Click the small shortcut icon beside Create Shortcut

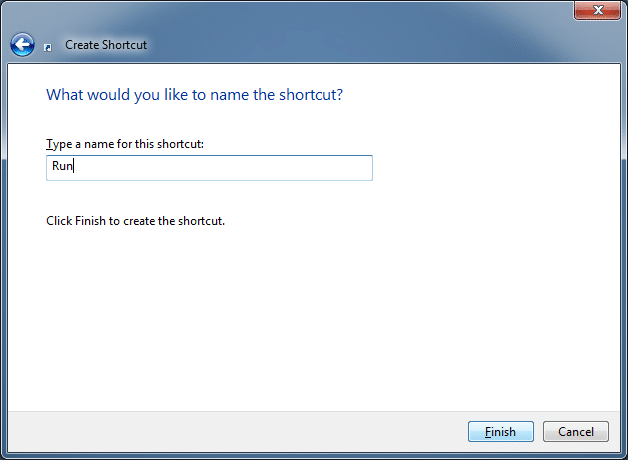click(x=48, y=48)
